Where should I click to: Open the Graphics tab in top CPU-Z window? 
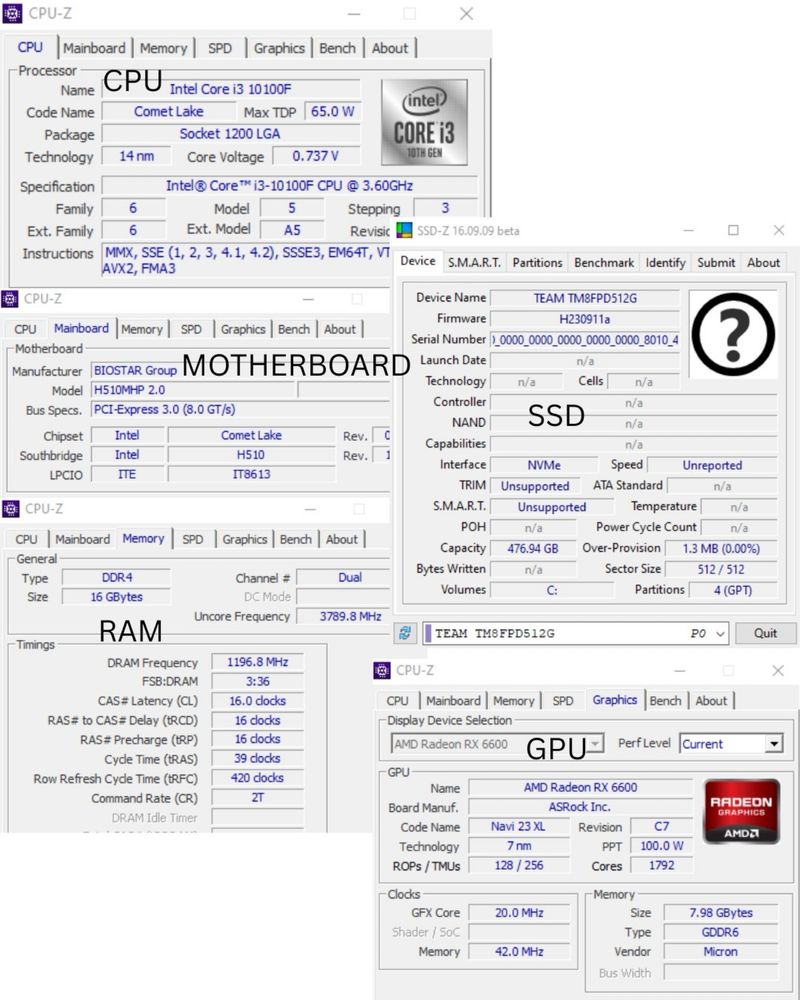[279, 48]
